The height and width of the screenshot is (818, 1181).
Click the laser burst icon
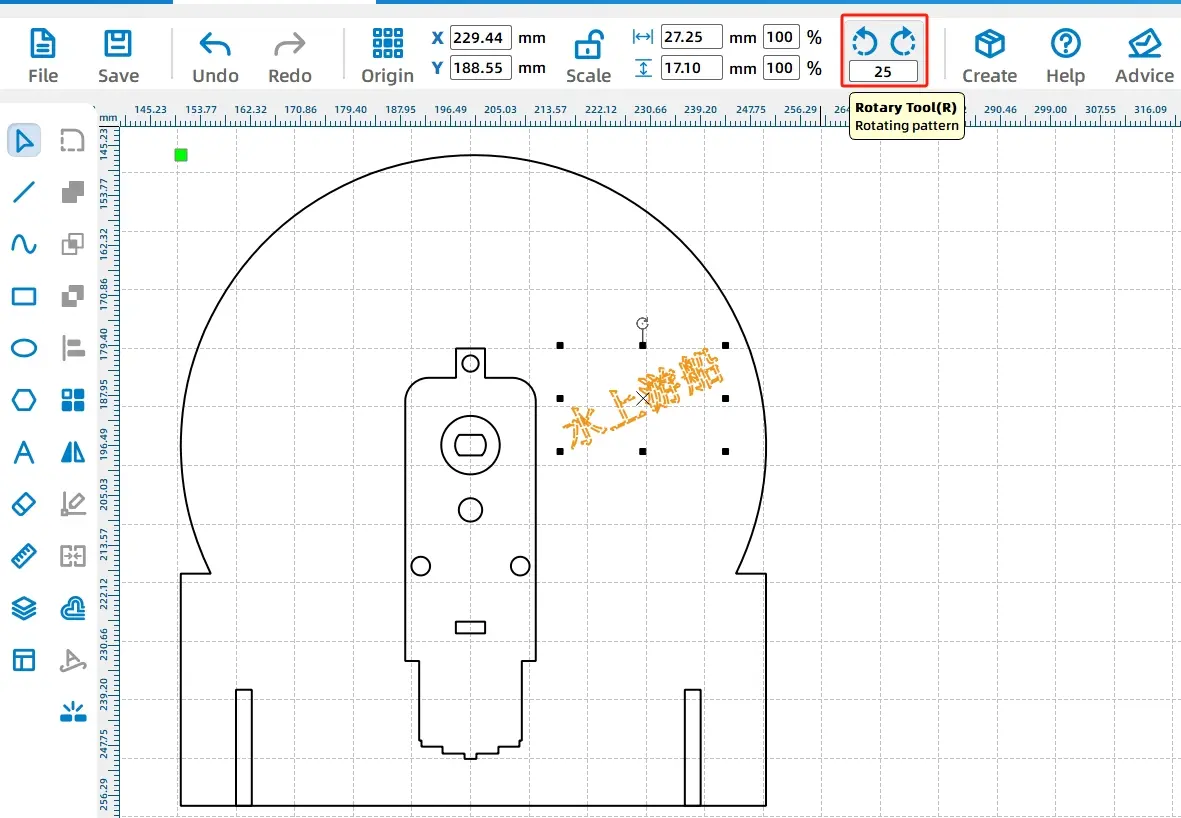(72, 712)
